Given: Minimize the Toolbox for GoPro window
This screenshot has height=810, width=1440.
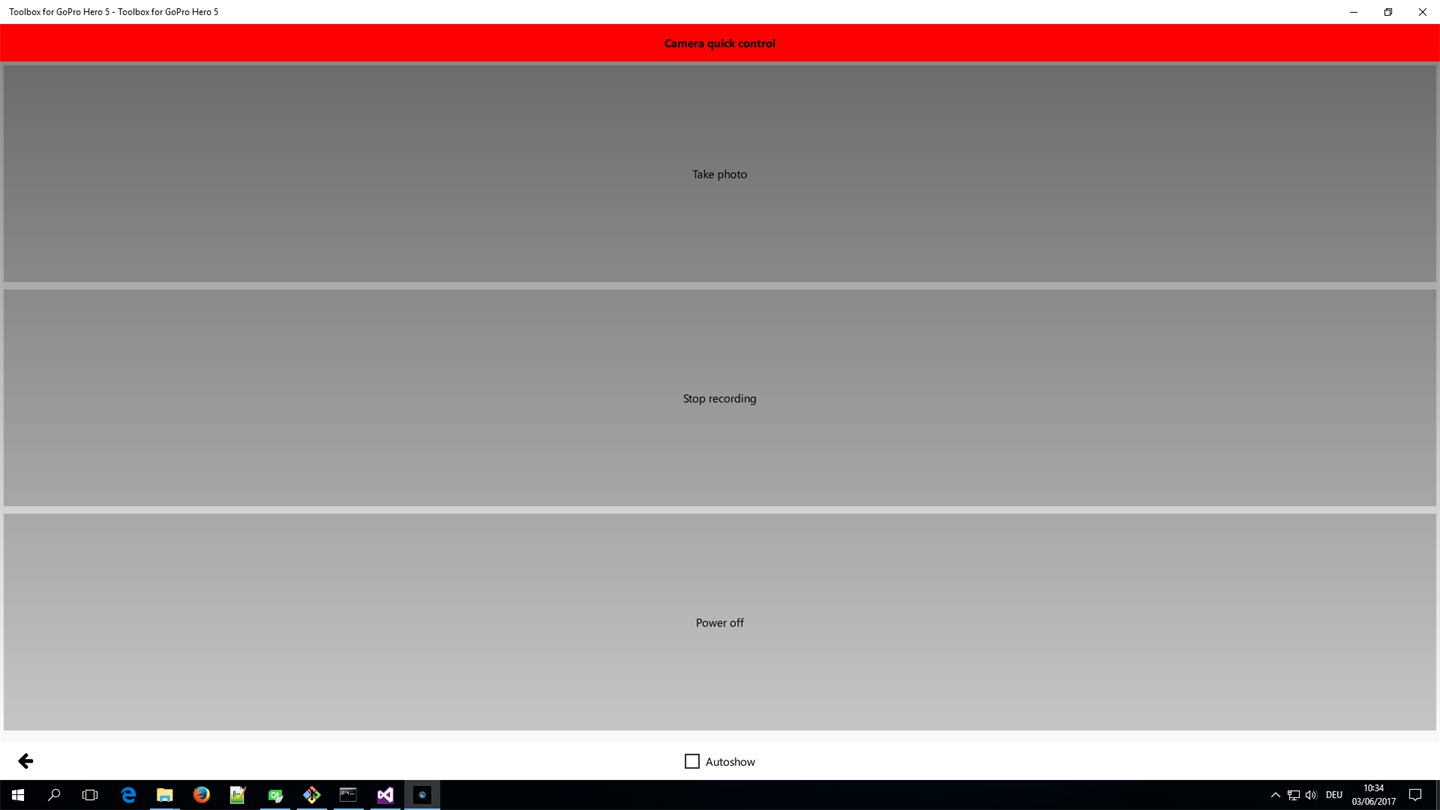Looking at the screenshot, I should pos(1354,12).
